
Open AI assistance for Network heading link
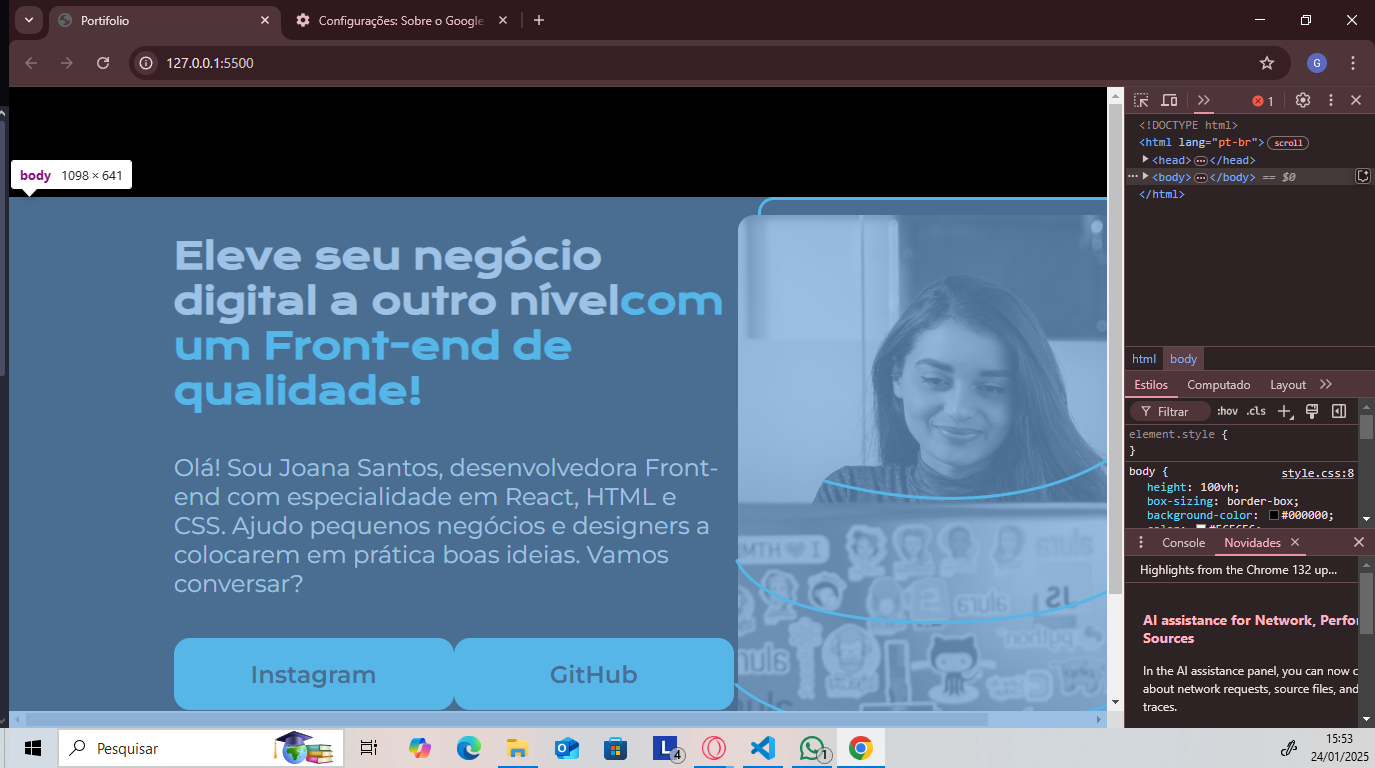[1251, 629]
